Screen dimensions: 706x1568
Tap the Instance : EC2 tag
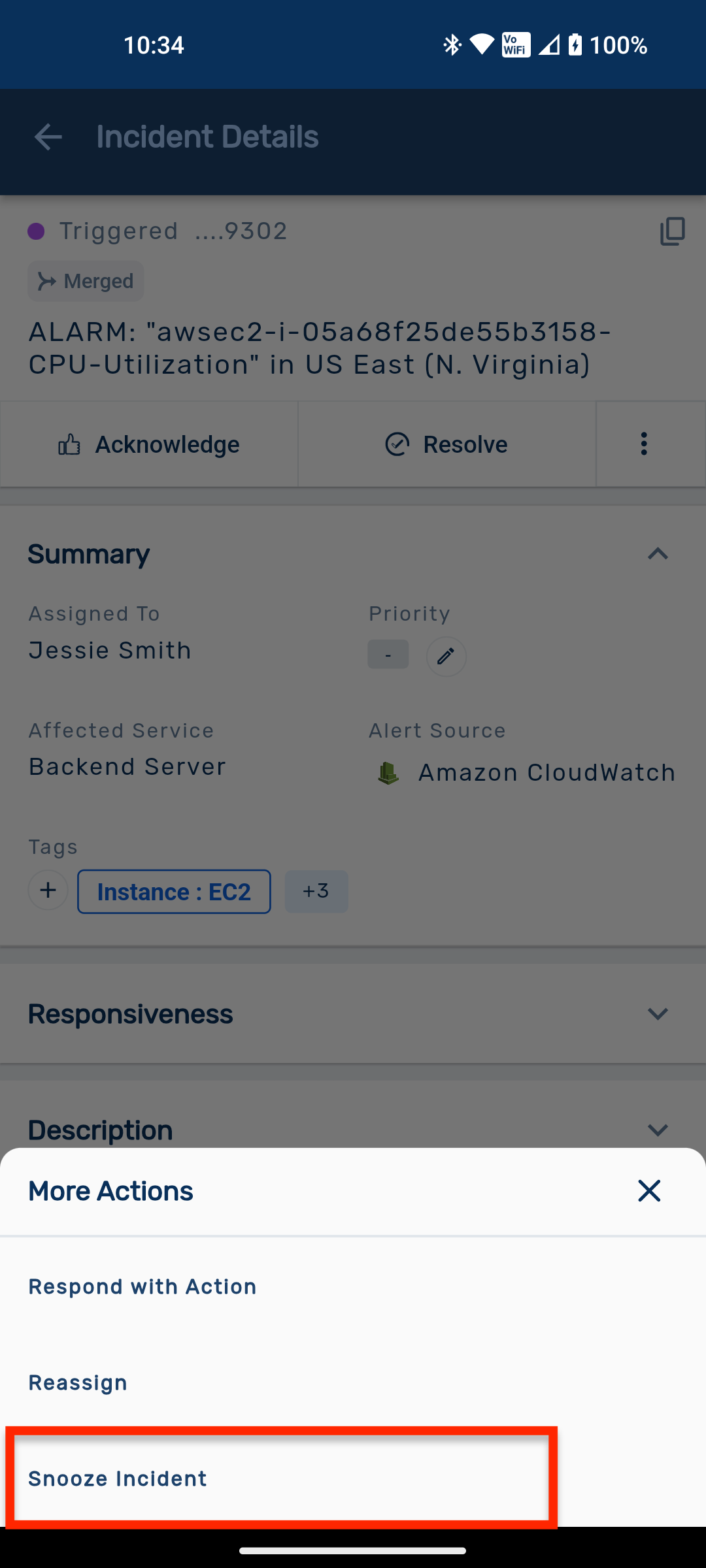pyautogui.click(x=174, y=892)
